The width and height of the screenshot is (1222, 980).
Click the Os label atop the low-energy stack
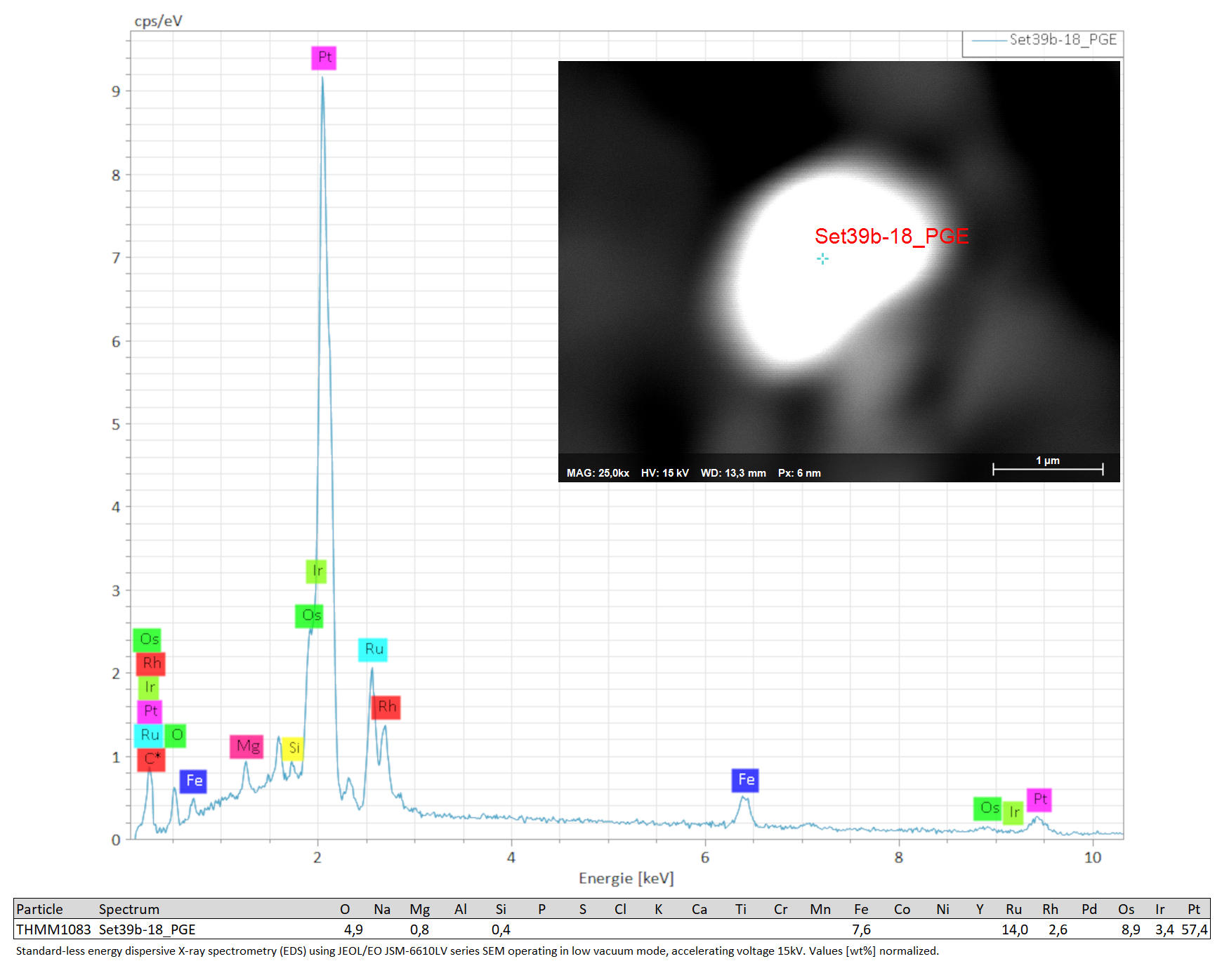click(147, 640)
